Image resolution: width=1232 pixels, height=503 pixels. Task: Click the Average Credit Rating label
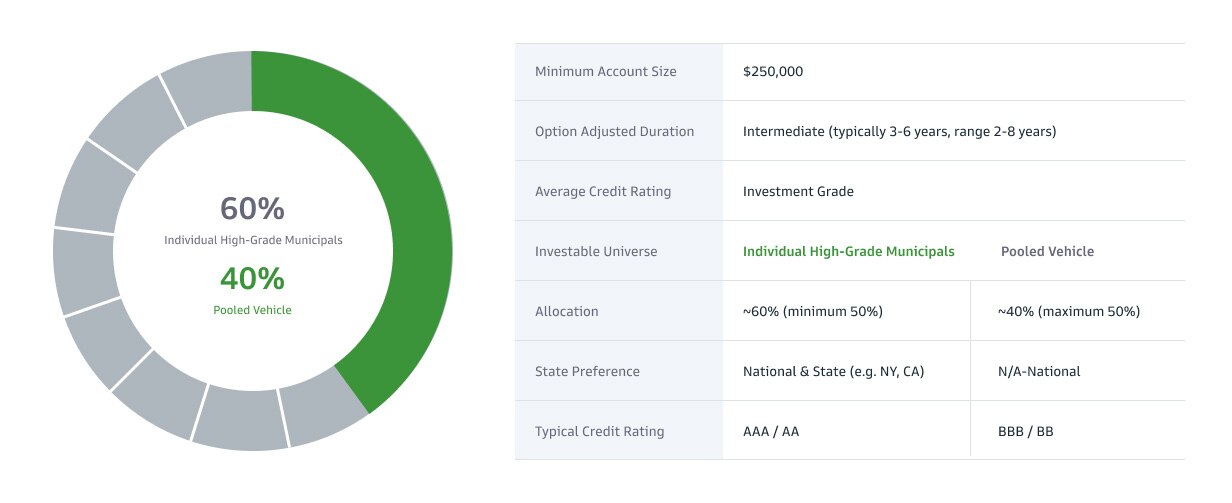(x=603, y=192)
